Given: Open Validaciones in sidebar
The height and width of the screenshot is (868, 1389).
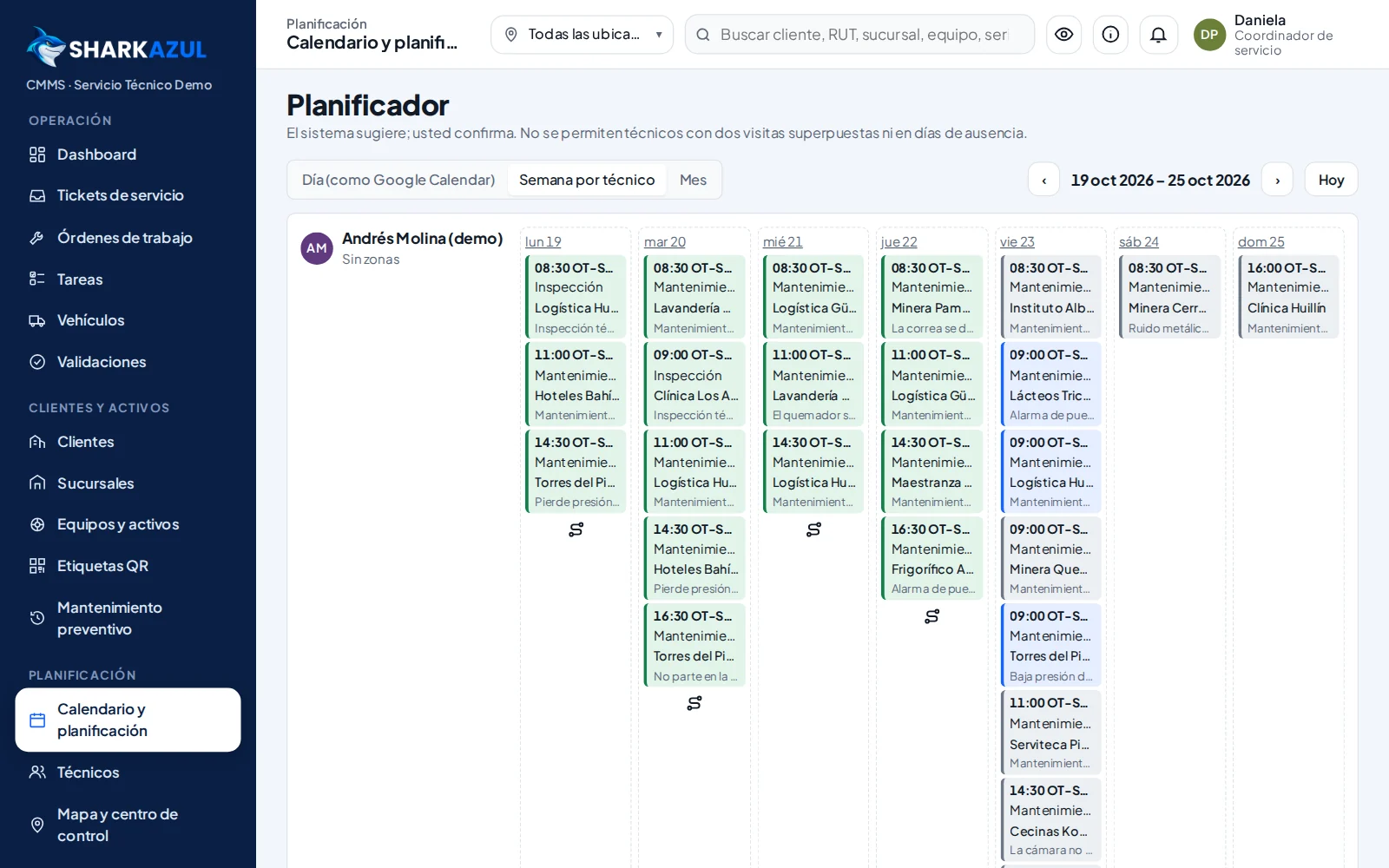Looking at the screenshot, I should [128, 362].
